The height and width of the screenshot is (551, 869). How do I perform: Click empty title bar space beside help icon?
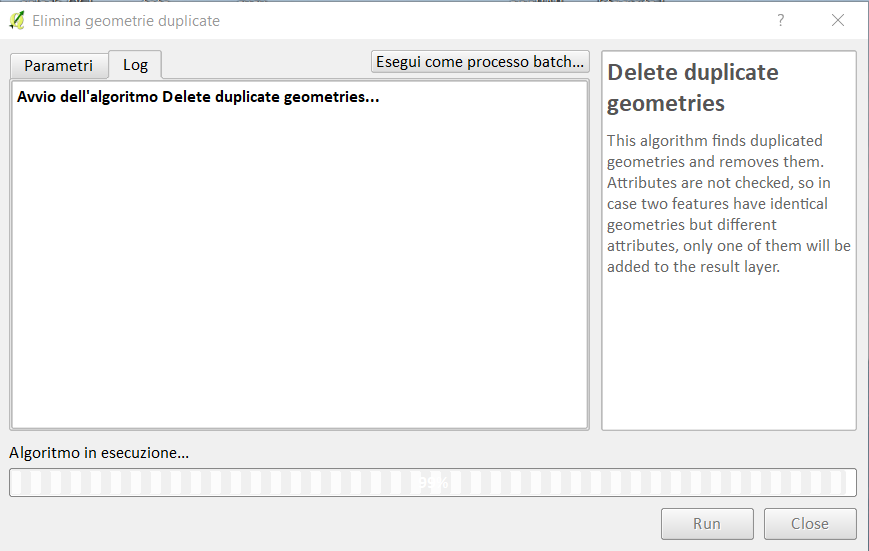tap(499, 21)
